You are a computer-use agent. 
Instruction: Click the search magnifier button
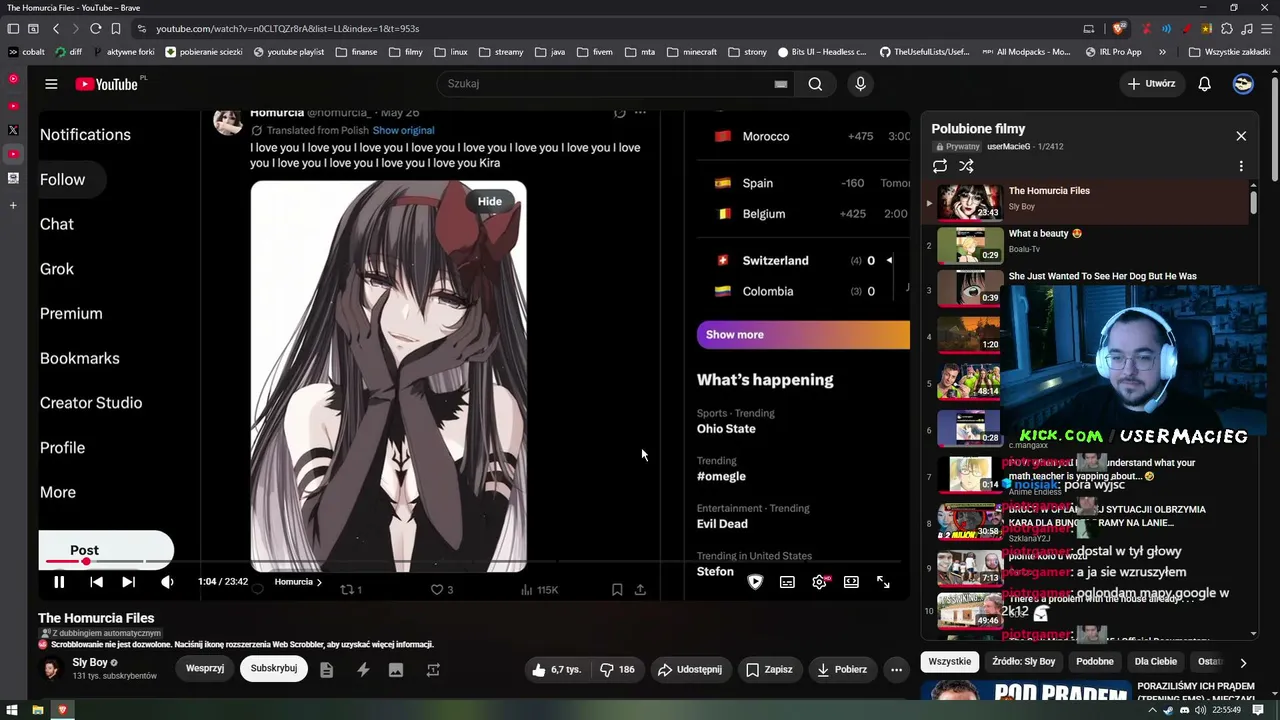815,84
